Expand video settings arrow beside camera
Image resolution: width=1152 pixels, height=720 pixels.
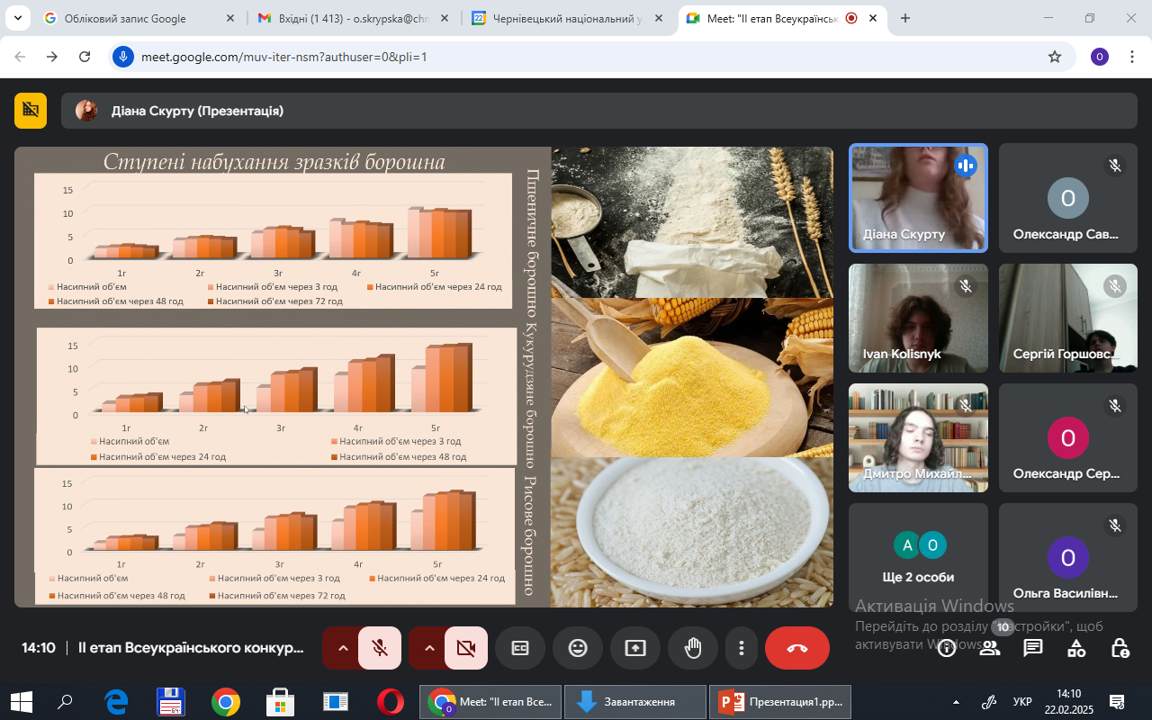(x=429, y=648)
